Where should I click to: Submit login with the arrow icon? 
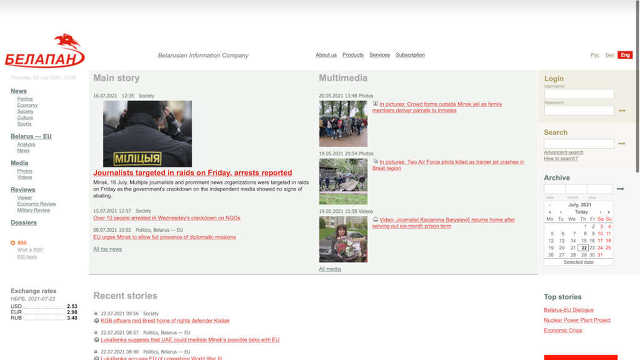622,110
